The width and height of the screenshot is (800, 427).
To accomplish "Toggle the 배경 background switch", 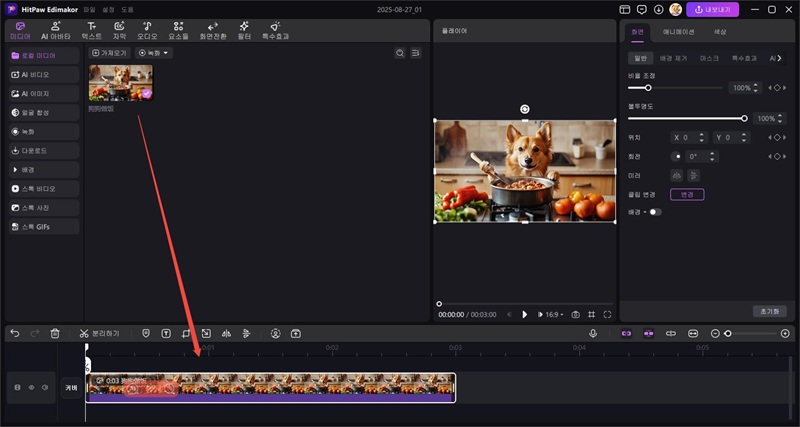I will tap(655, 212).
